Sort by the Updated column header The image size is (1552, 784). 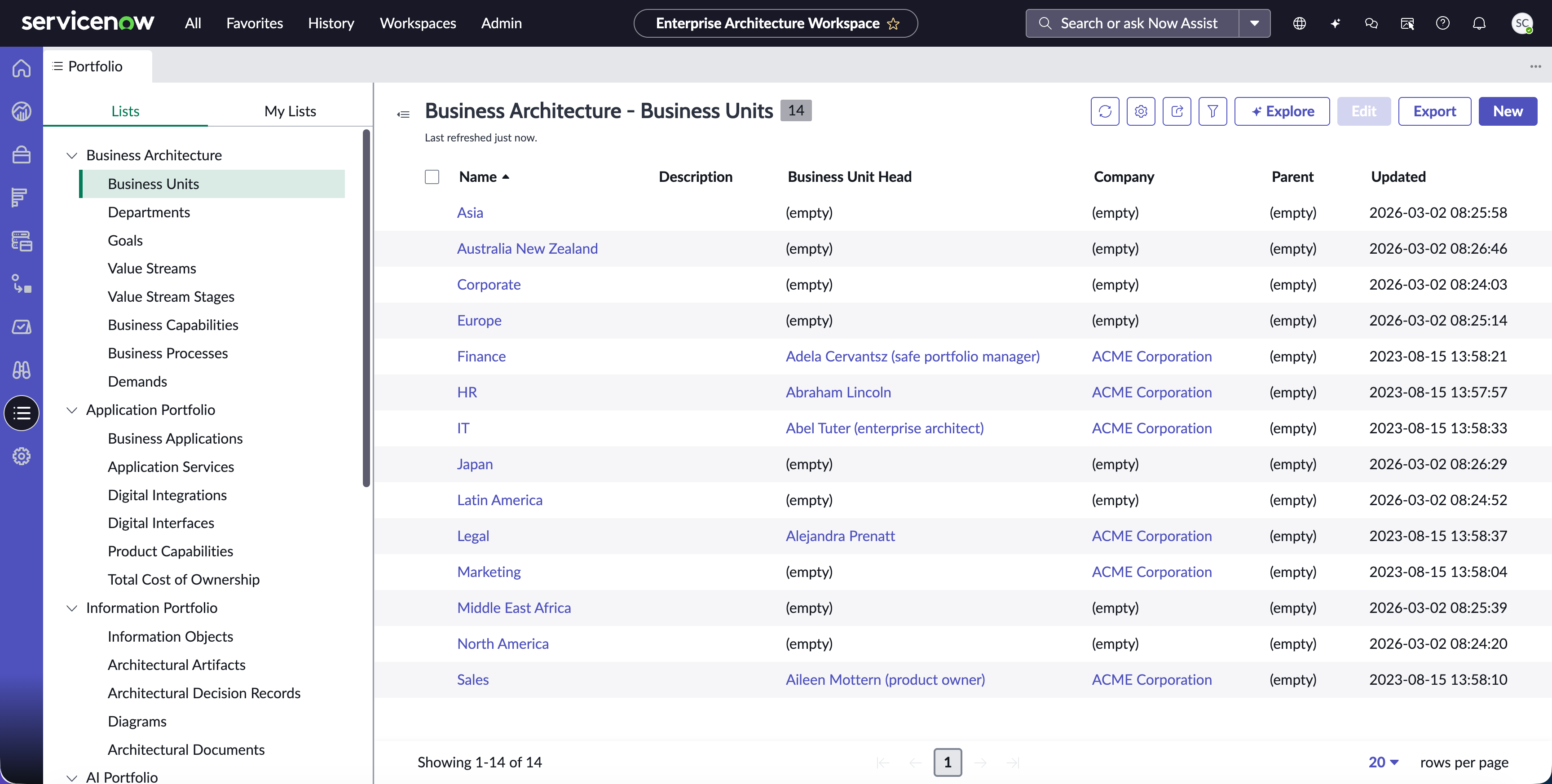click(1398, 176)
